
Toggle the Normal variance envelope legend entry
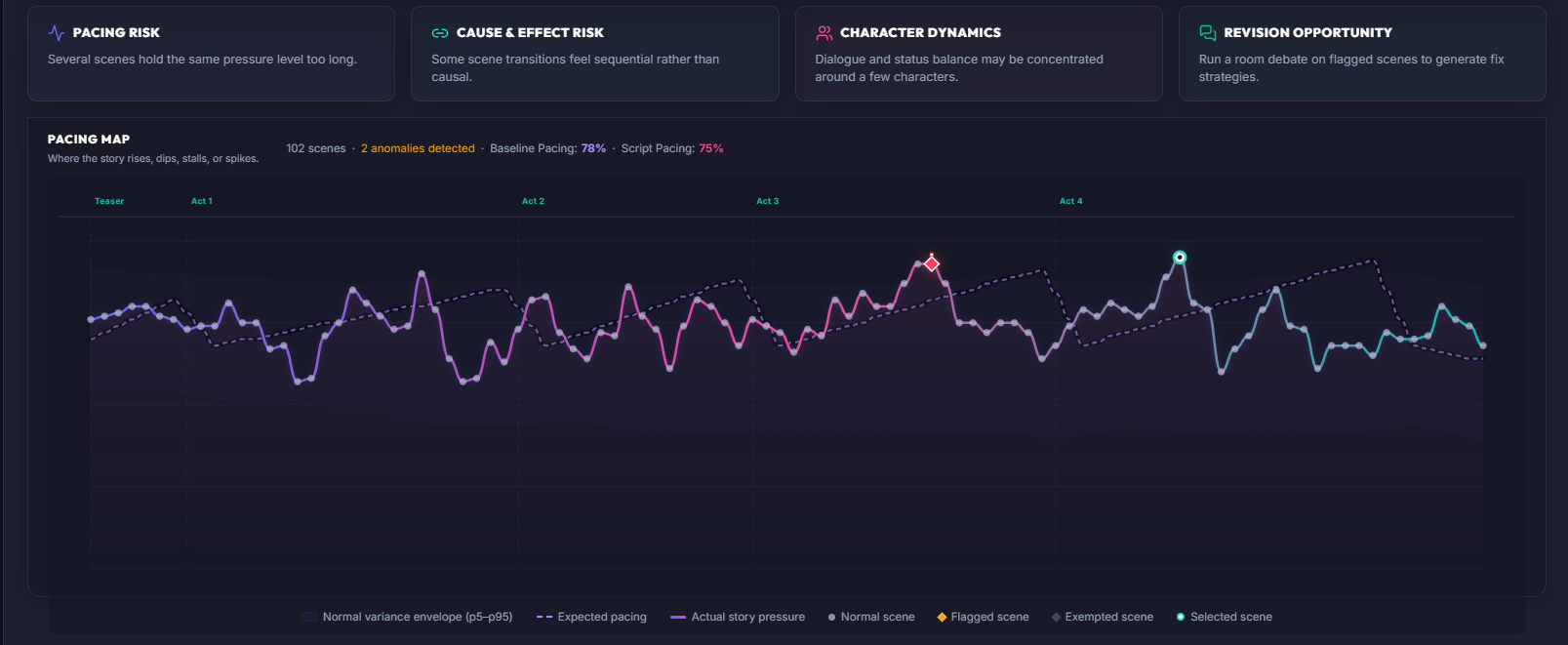click(407, 617)
